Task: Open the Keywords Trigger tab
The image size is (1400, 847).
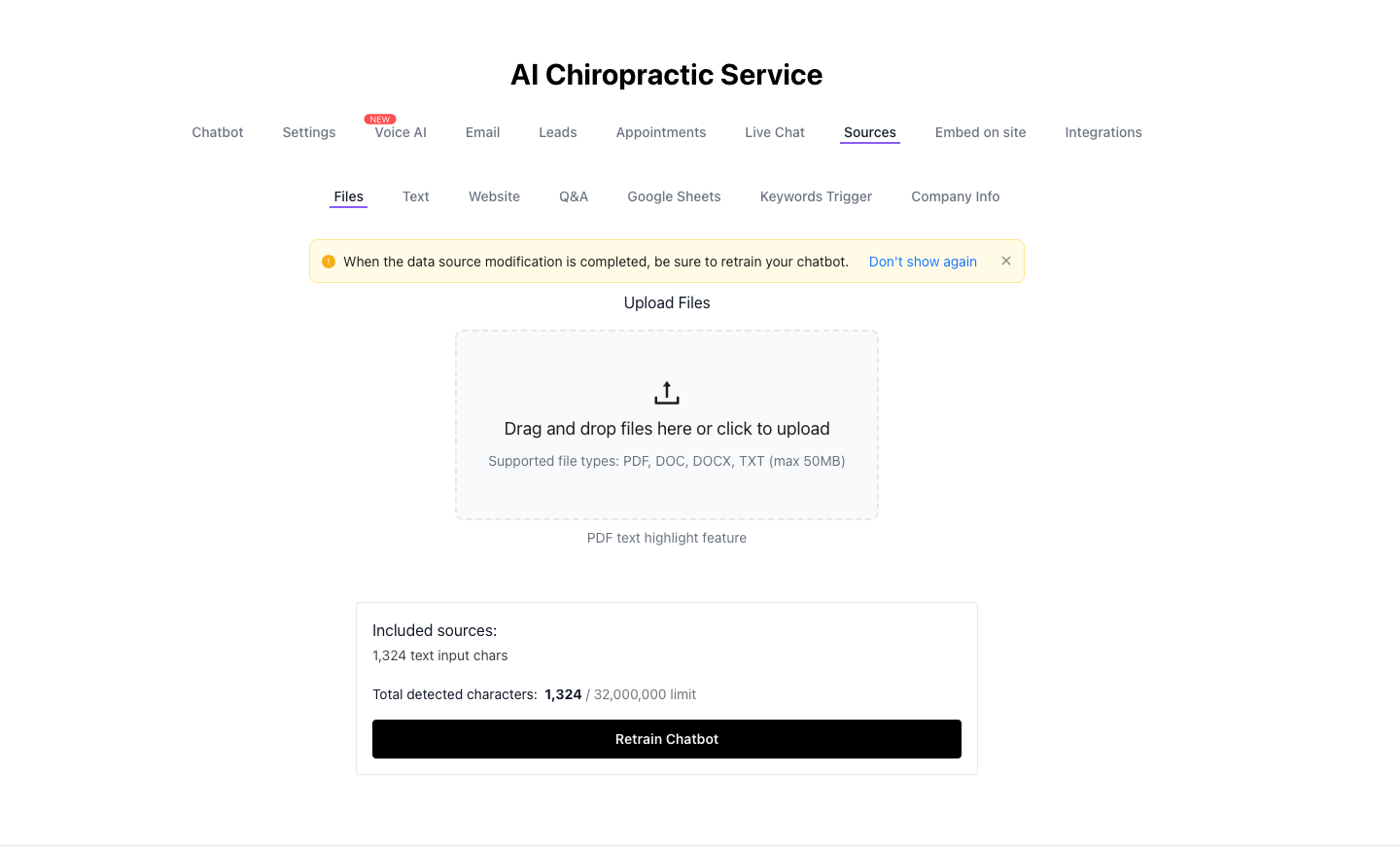Action: (816, 196)
